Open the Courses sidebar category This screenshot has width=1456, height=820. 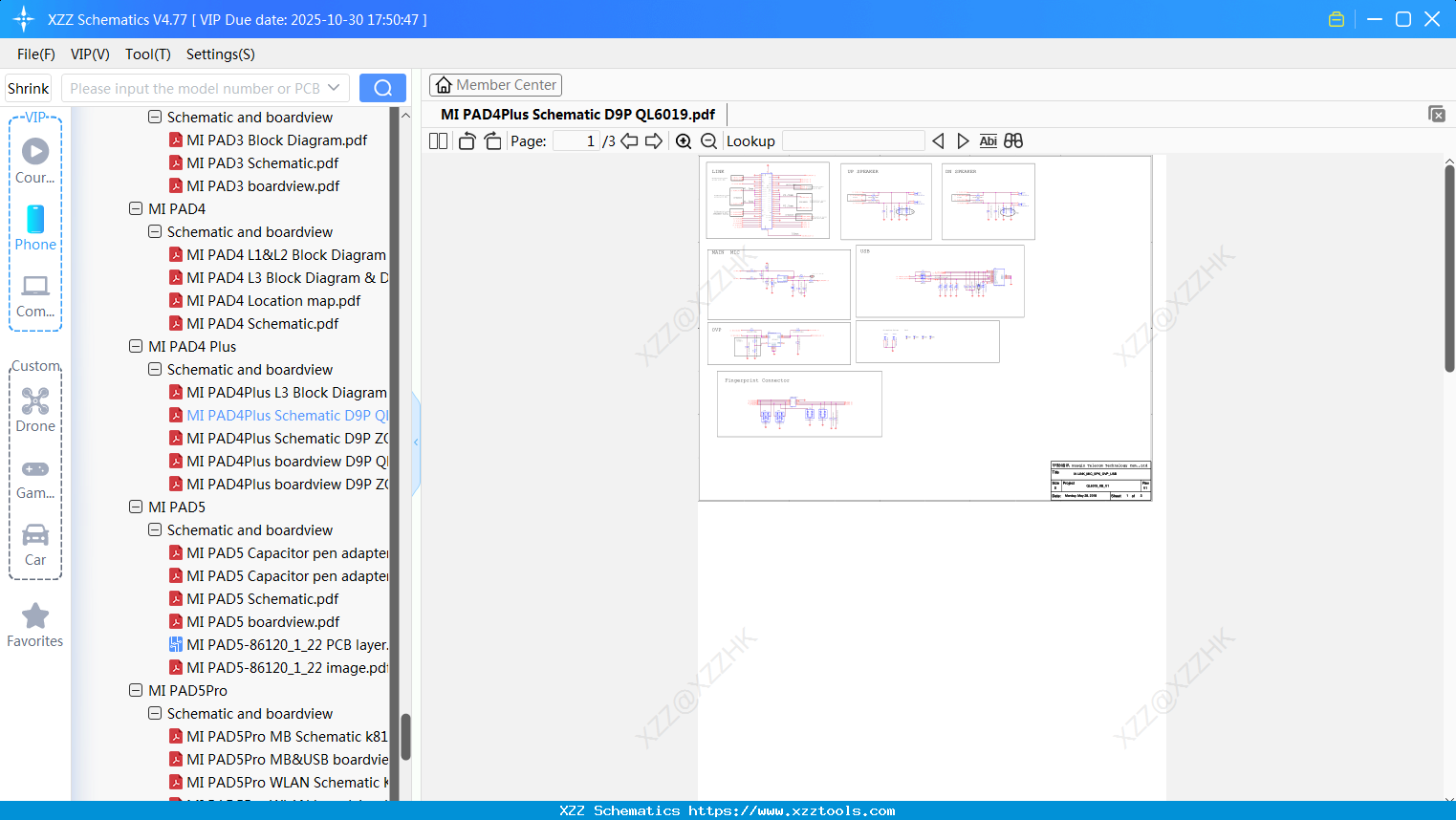tap(35, 161)
